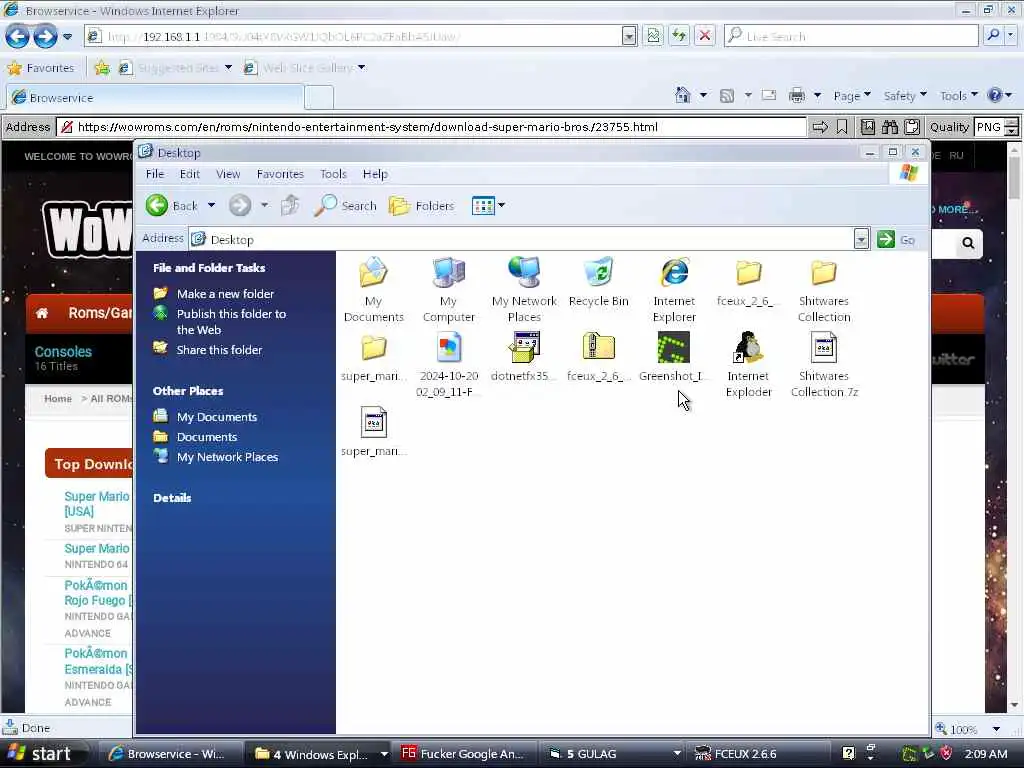The height and width of the screenshot is (768, 1024).
Task: Open Favorites menu in Desktop window
Action: (280, 174)
